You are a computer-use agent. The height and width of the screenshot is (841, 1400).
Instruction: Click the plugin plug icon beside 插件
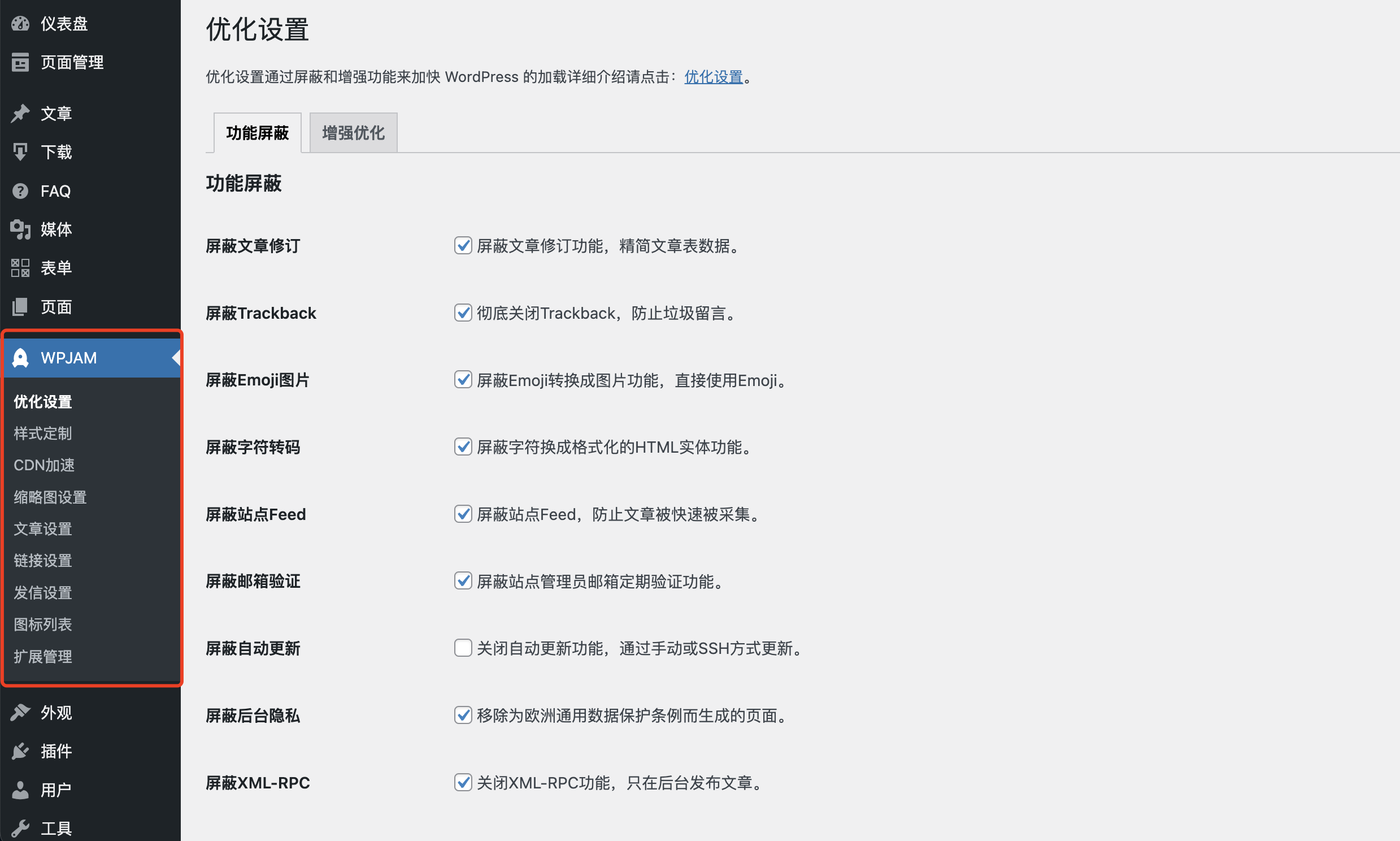[20, 752]
